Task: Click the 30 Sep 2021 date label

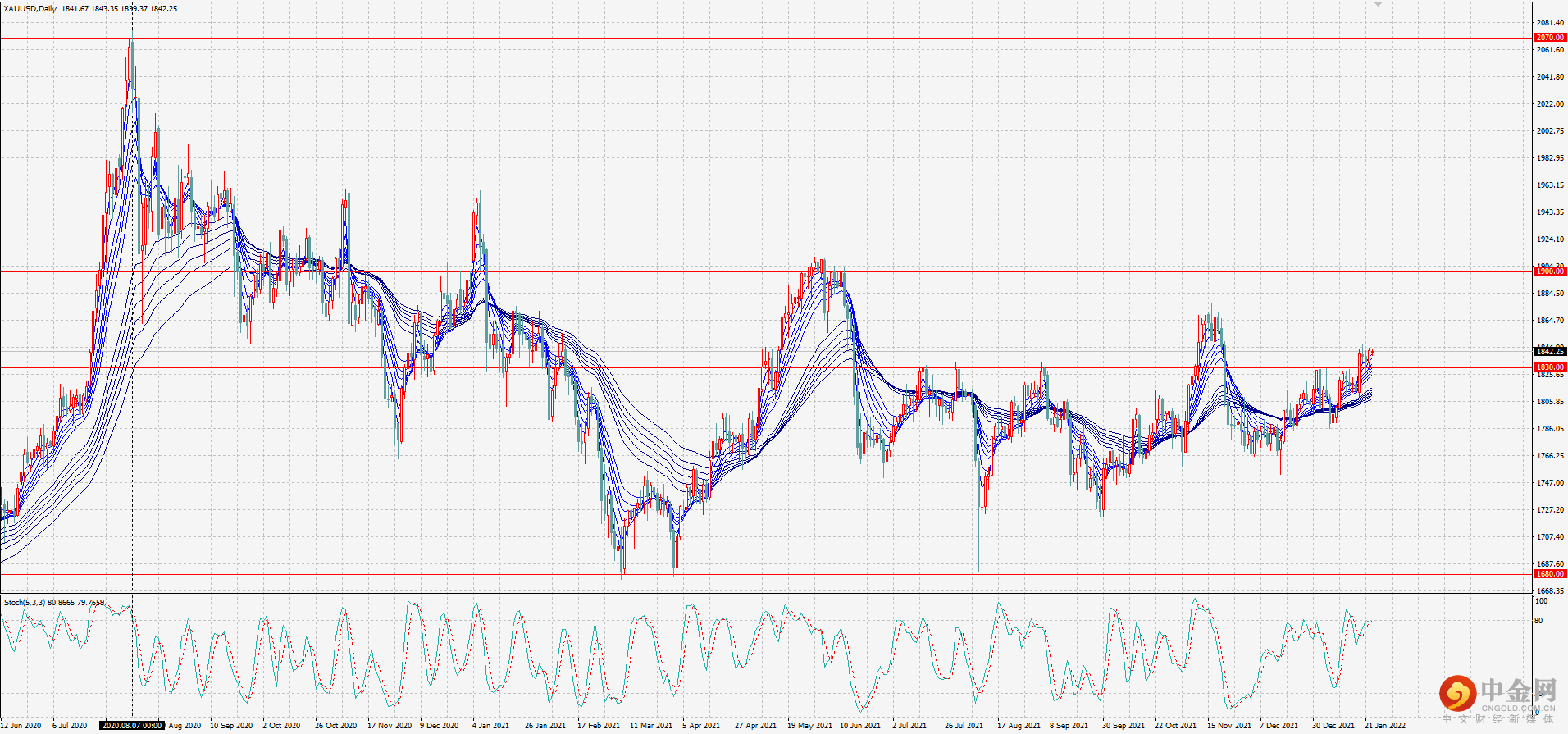Action: click(x=1124, y=726)
